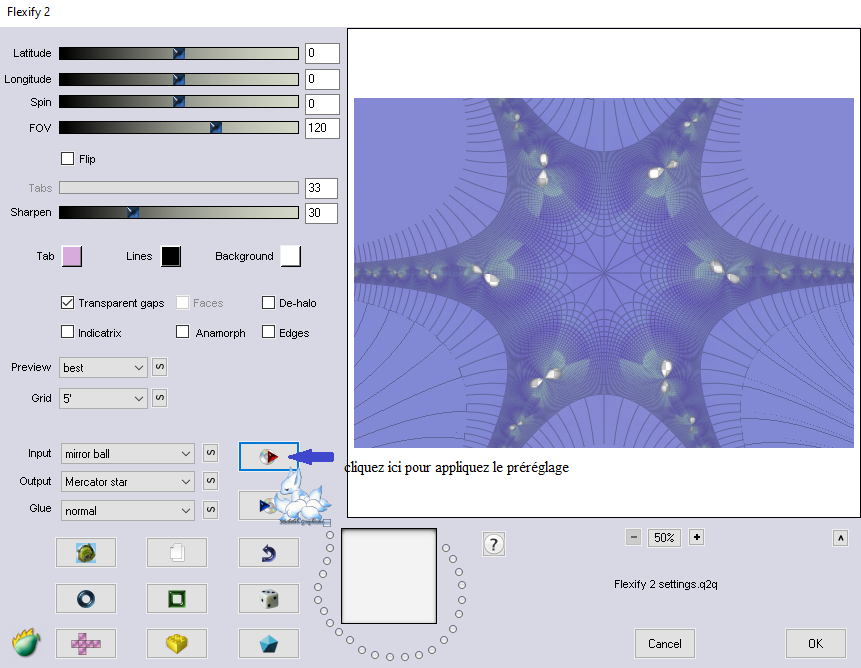Screen dimensions: 861x668
Task: Click the 'Flexify 2 settings.q2q' text
Action: click(x=666, y=584)
